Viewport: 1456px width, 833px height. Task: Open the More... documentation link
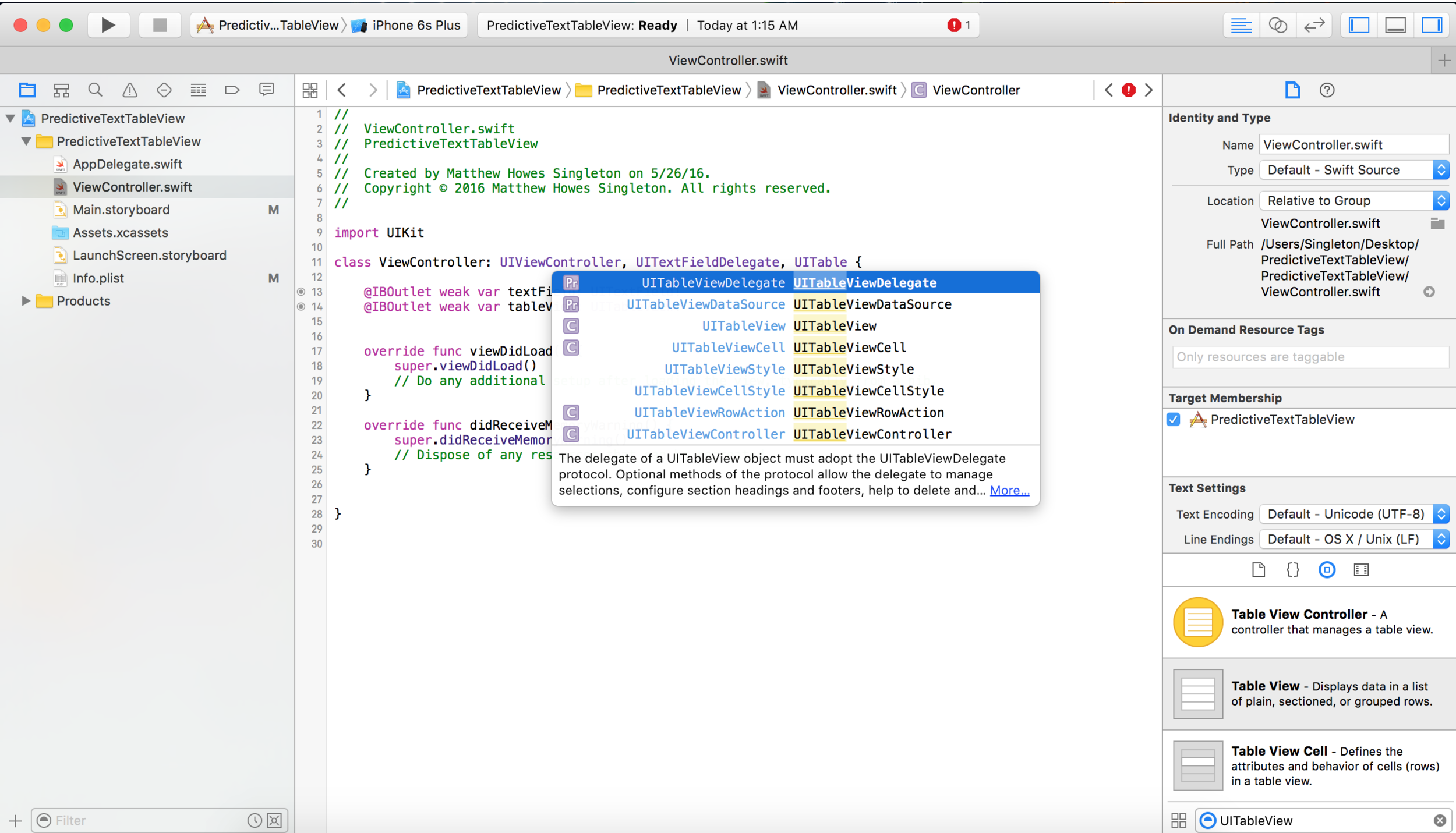[x=1009, y=490]
